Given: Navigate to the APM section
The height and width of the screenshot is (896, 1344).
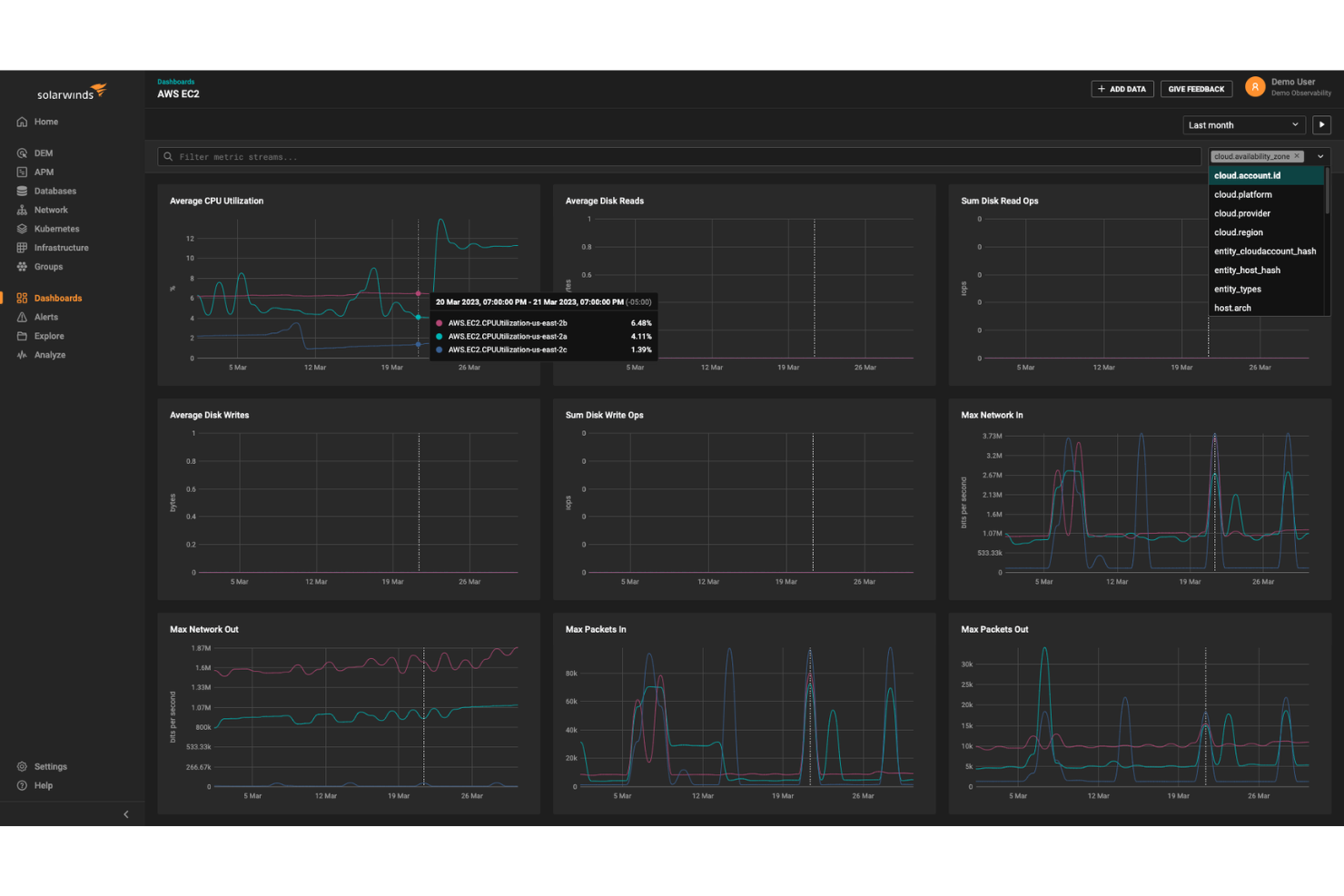Looking at the screenshot, I should pos(42,172).
